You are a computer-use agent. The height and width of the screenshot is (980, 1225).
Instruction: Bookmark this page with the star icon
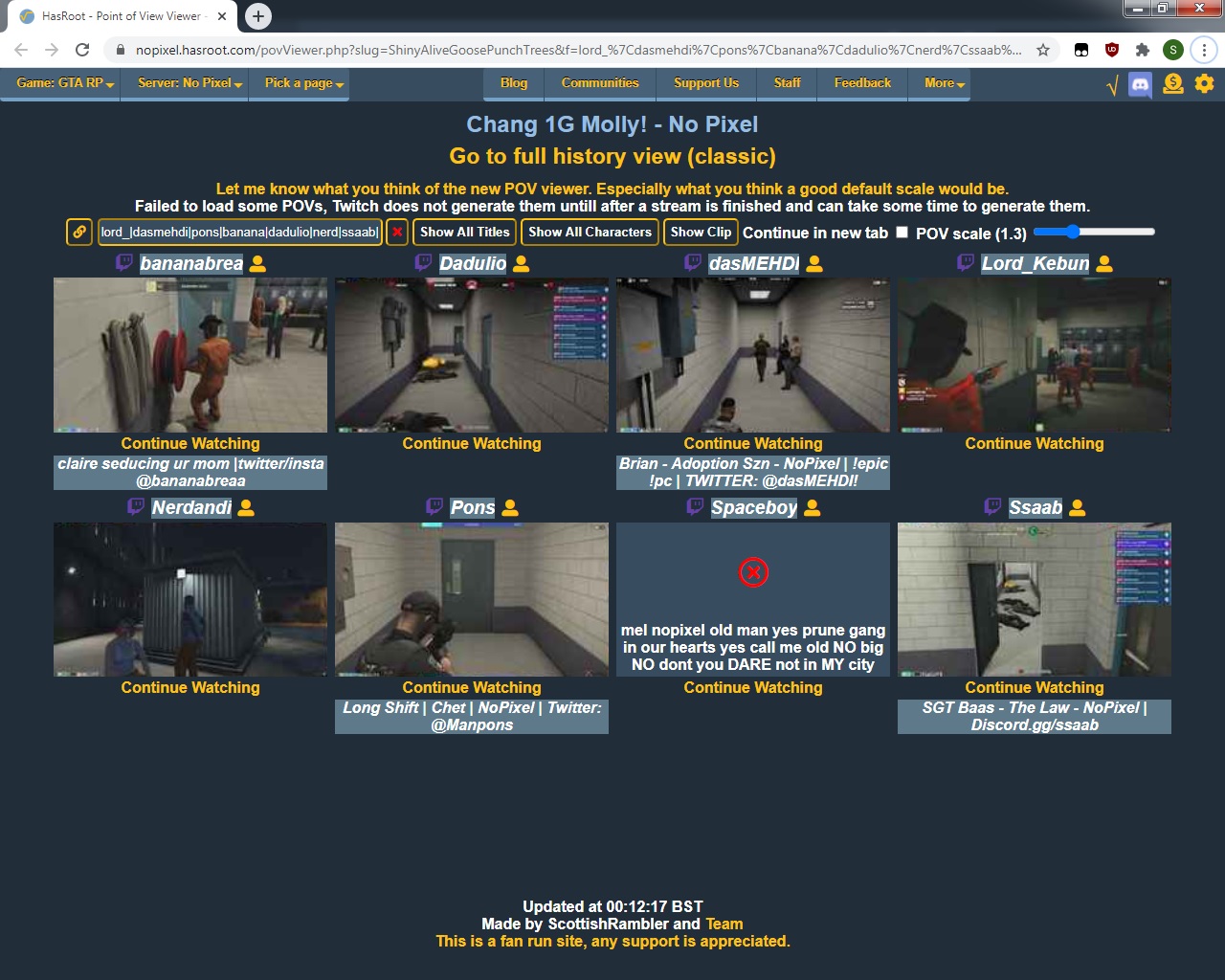[1043, 50]
